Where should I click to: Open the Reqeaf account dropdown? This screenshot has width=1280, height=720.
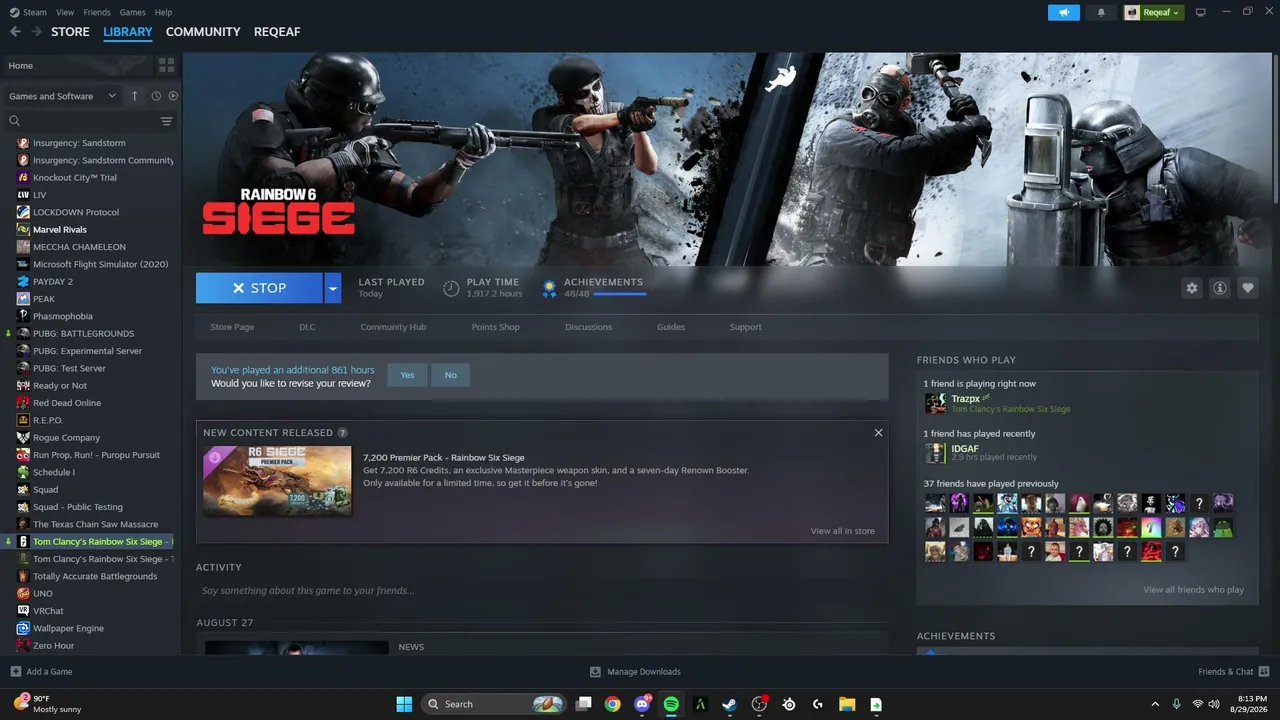point(1153,12)
